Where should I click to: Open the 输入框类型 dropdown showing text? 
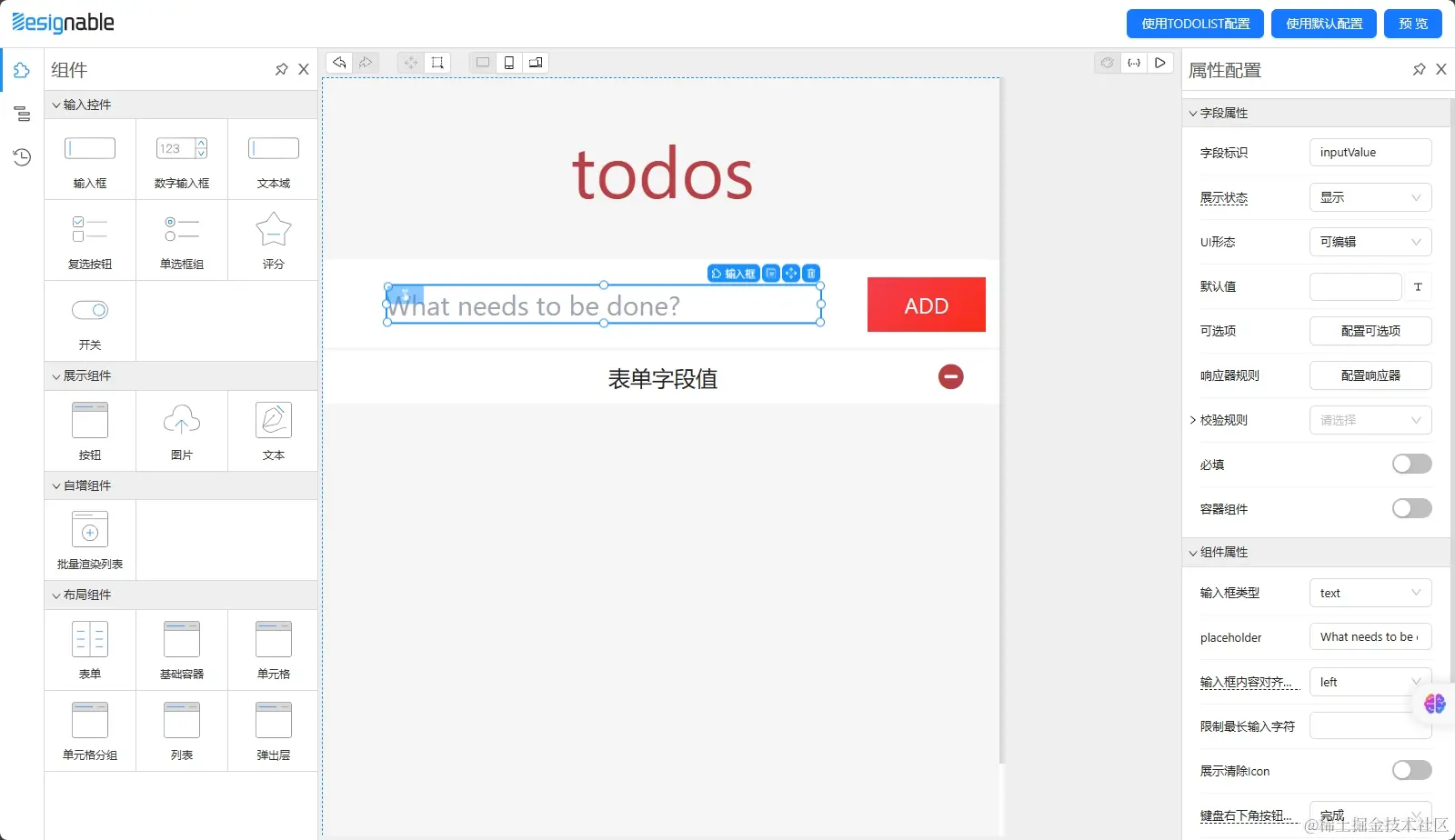coord(1370,592)
